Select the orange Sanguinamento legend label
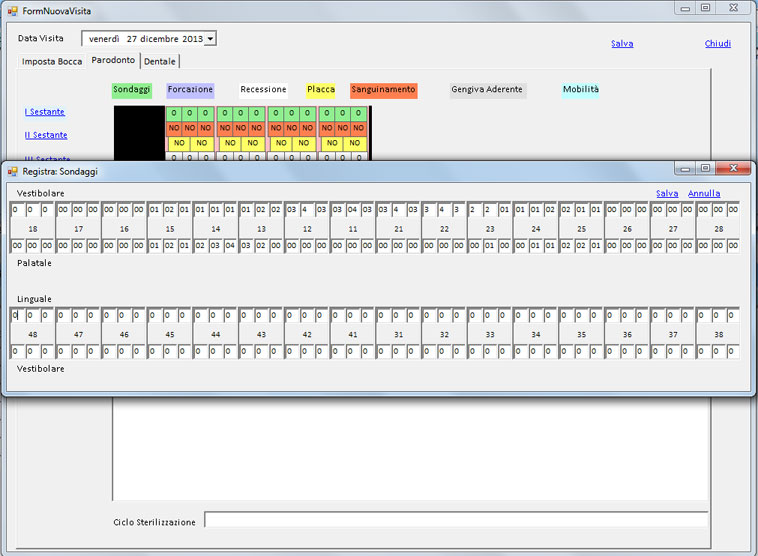 coord(383,89)
